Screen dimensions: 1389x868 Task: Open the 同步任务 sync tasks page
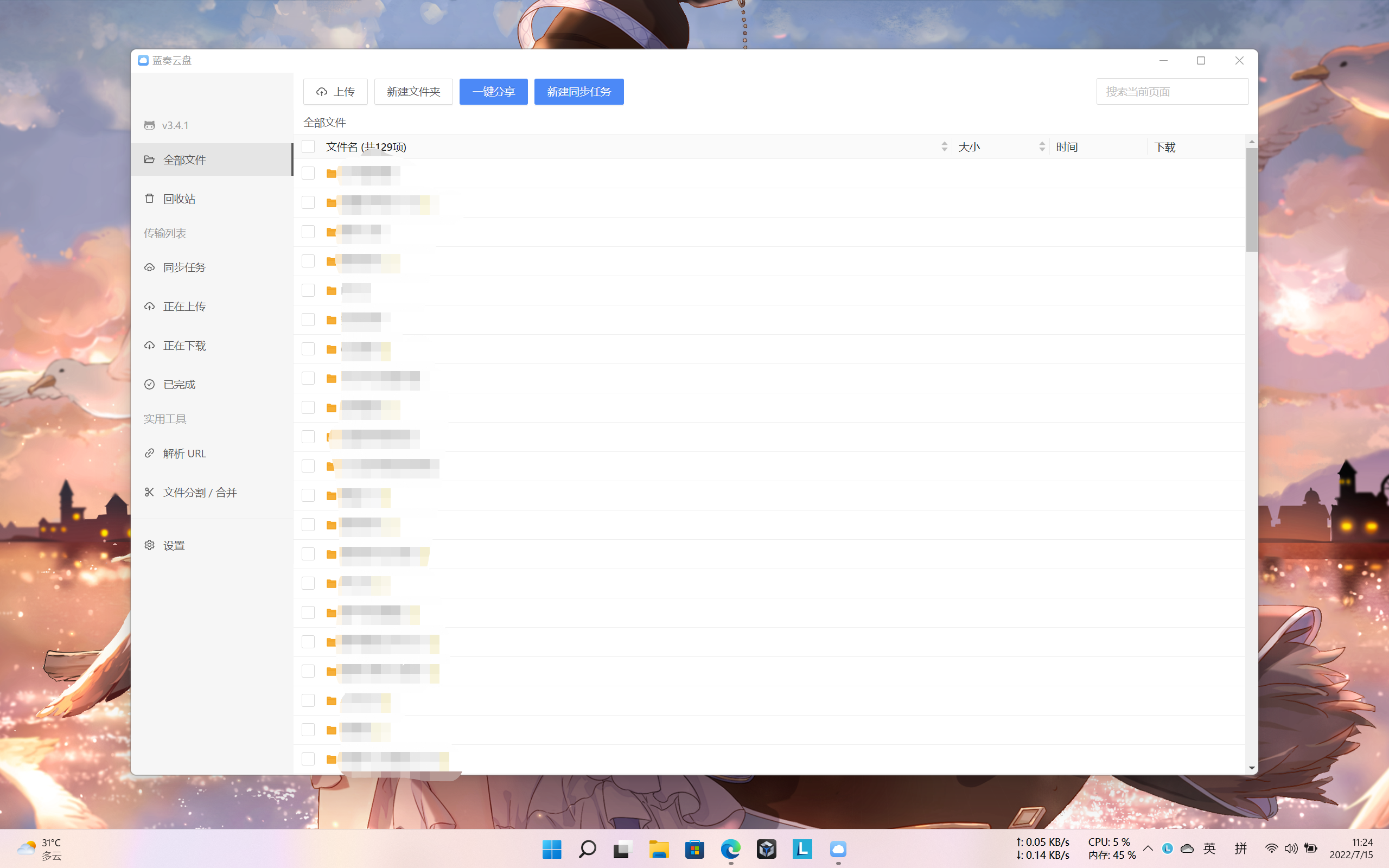tap(184, 267)
